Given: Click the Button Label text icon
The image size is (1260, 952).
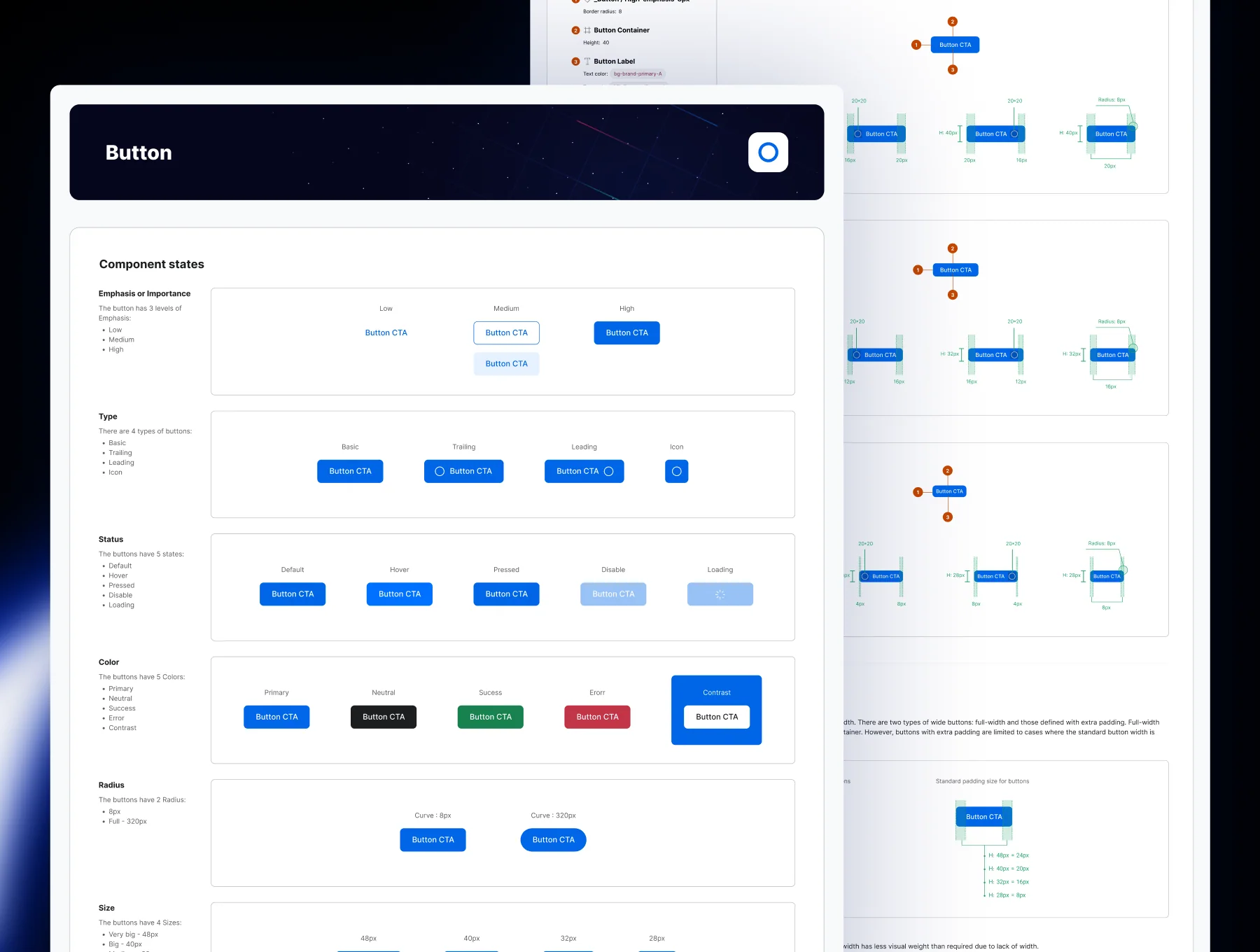Looking at the screenshot, I should coord(587,61).
